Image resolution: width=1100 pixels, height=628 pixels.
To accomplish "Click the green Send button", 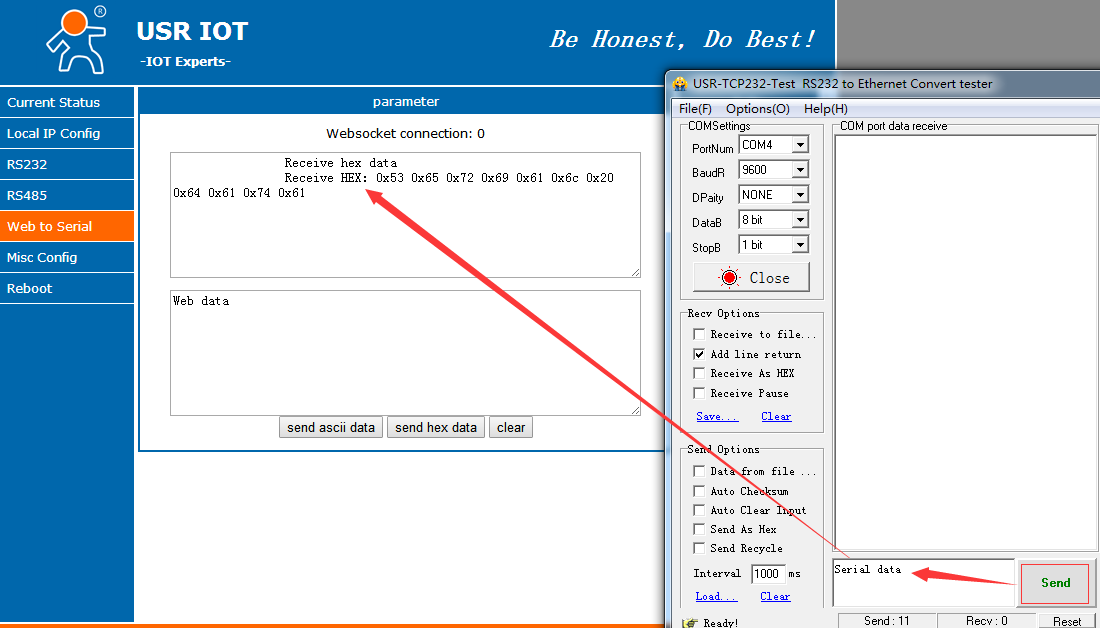I will pos(1055,583).
